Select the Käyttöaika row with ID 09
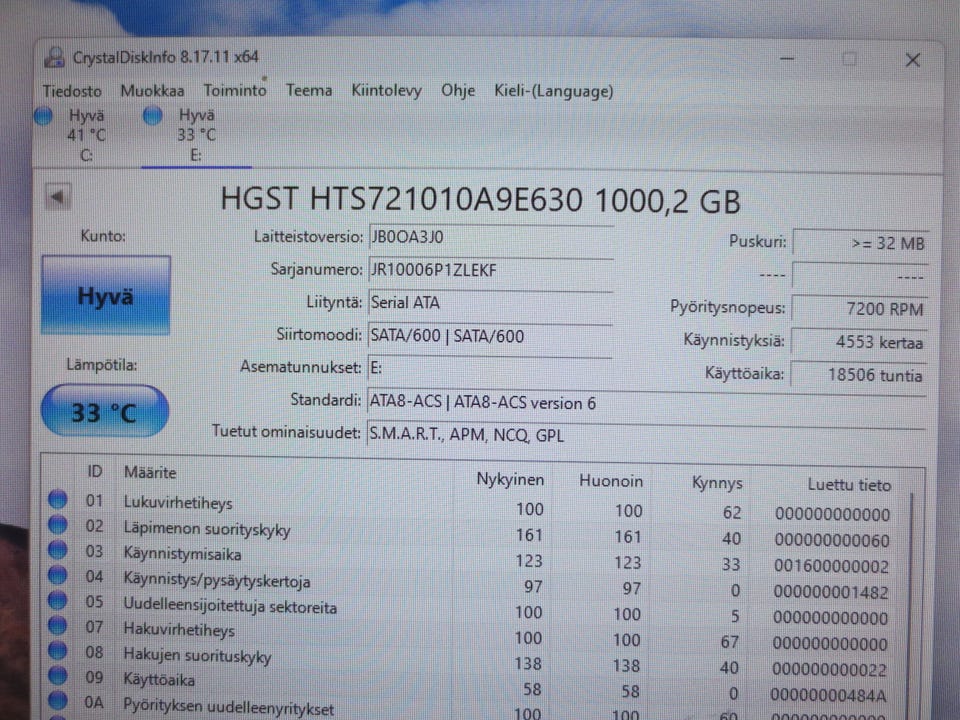This screenshot has height=720, width=960. pyautogui.click(x=471, y=685)
